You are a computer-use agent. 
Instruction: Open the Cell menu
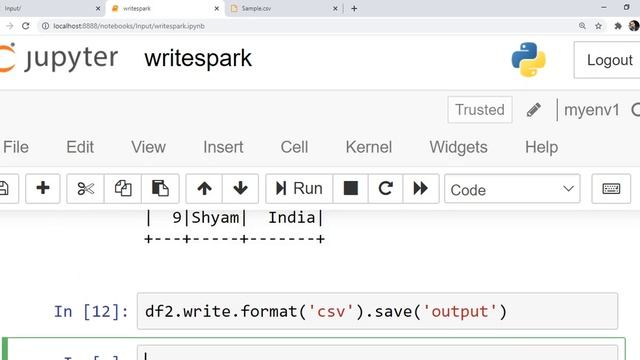294,147
